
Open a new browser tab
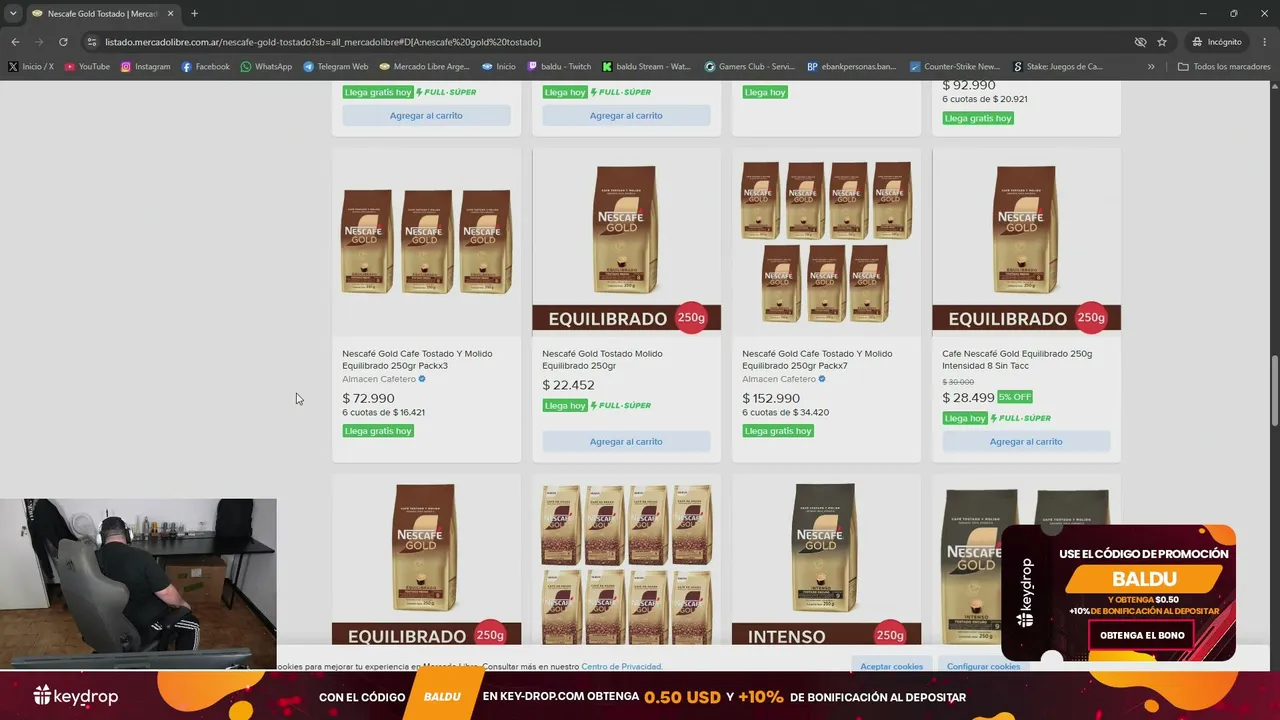(194, 14)
